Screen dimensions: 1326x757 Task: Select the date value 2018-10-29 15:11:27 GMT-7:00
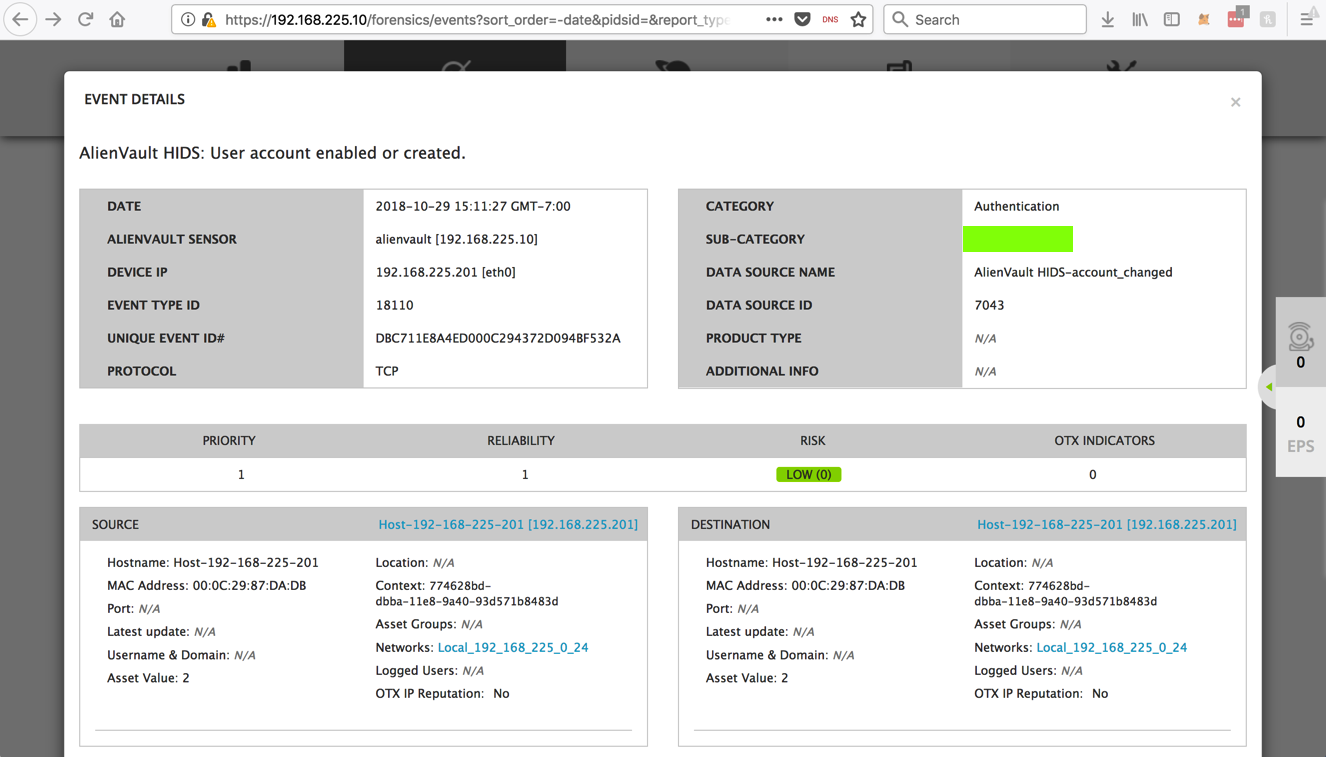click(x=473, y=206)
